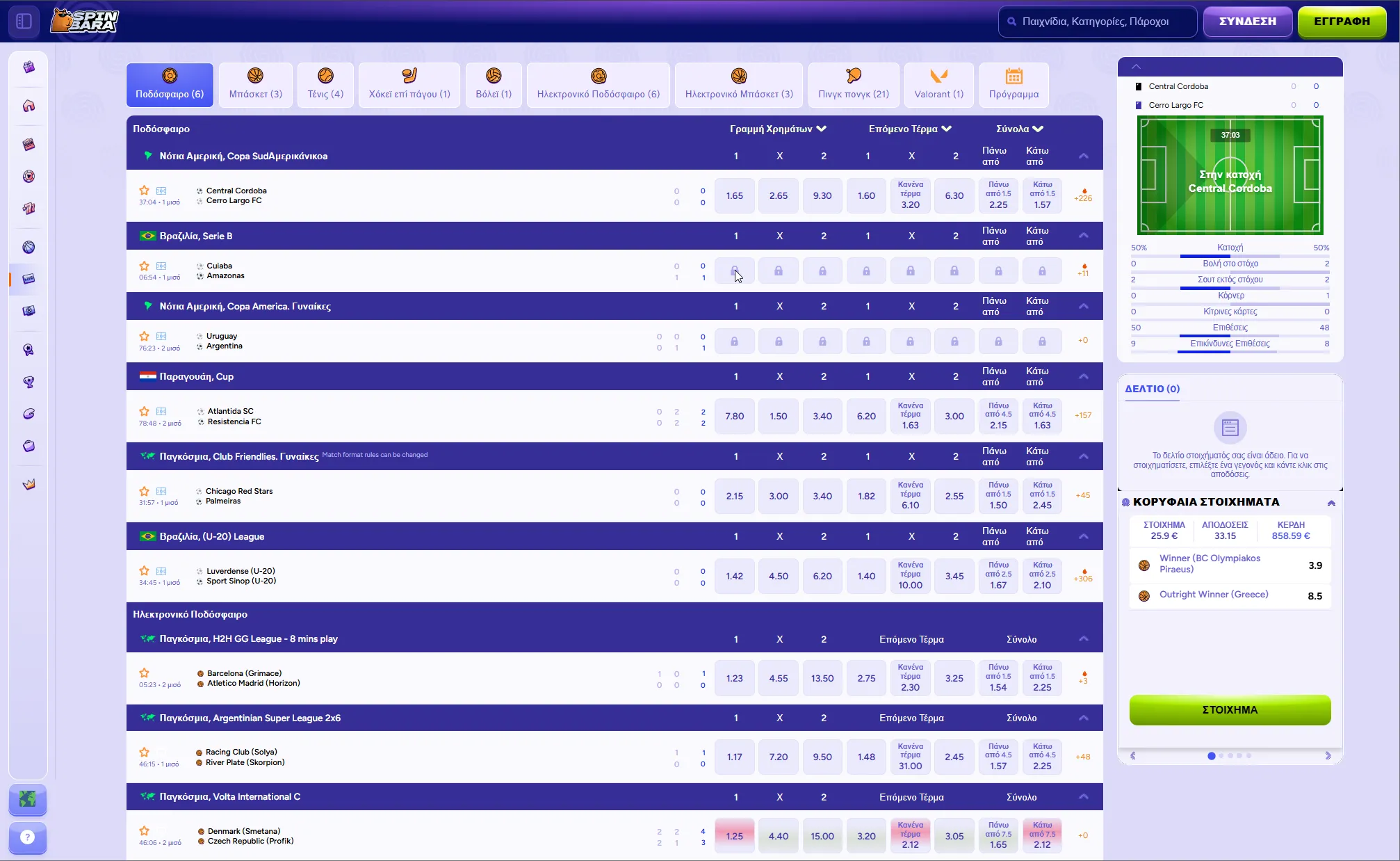Open +226 more markets for Central Cordoba
The height and width of the screenshot is (861, 1400).
click(1083, 195)
